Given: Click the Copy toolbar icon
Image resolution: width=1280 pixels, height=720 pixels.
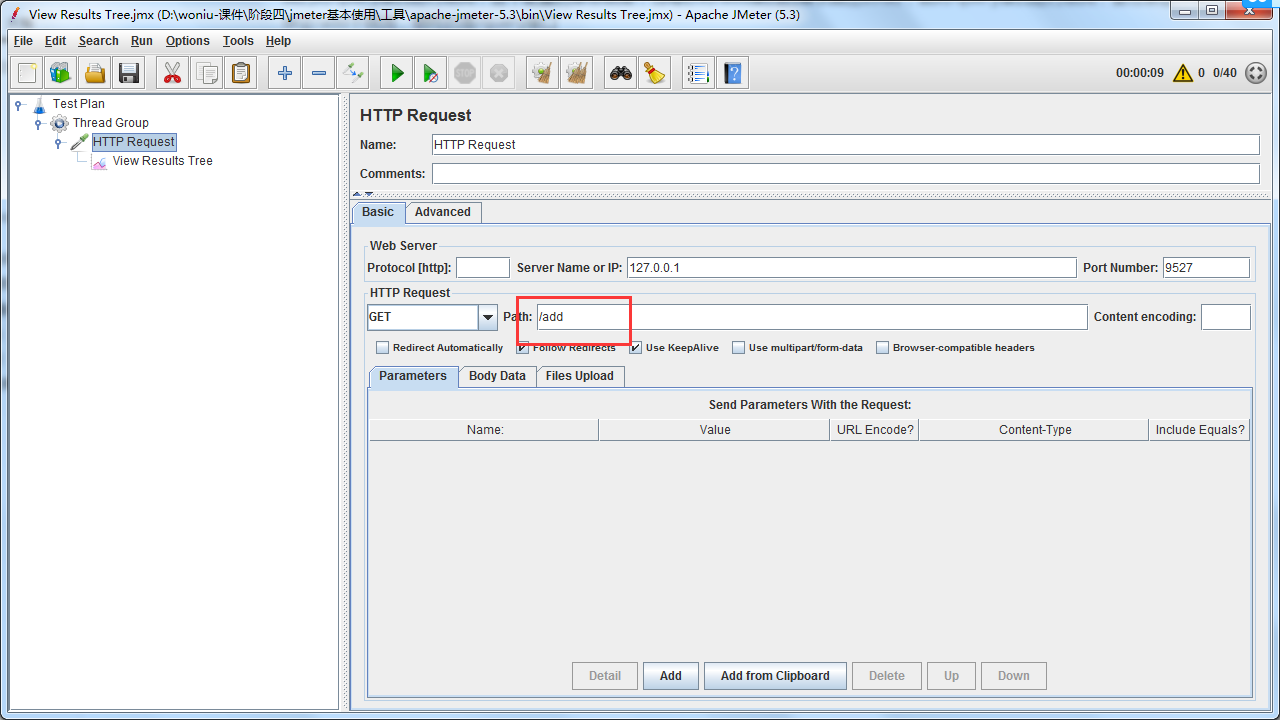Looking at the screenshot, I should tap(207, 73).
